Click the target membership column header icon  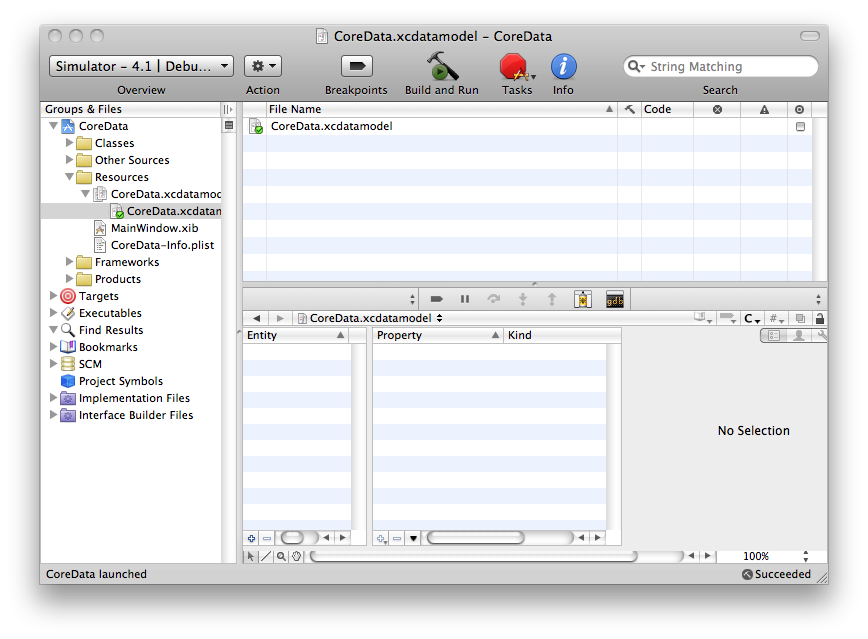coord(799,110)
